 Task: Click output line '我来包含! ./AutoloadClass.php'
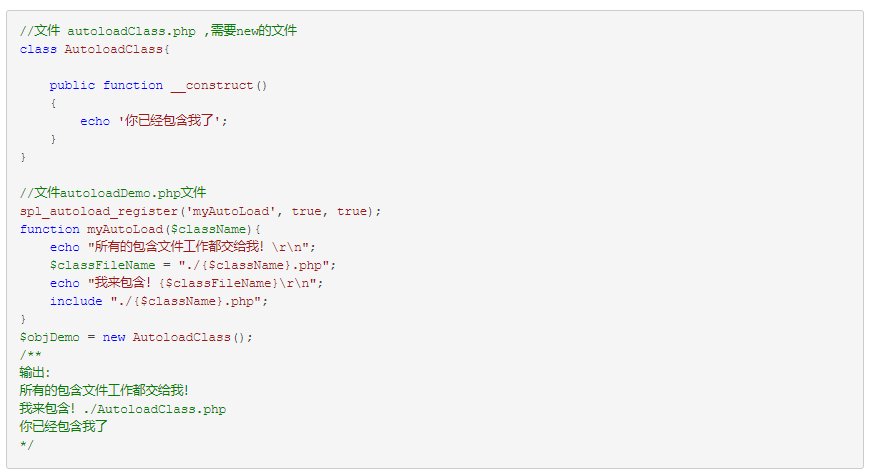click(x=123, y=409)
